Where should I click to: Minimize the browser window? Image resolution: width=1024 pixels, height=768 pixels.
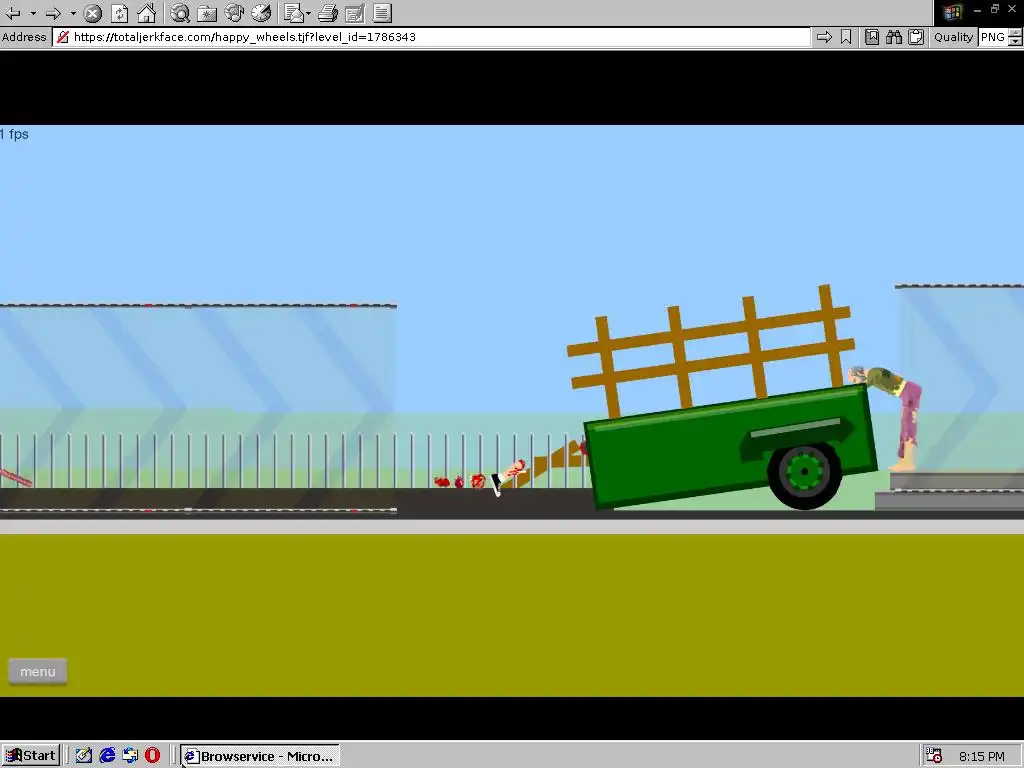pyautogui.click(x=977, y=9)
